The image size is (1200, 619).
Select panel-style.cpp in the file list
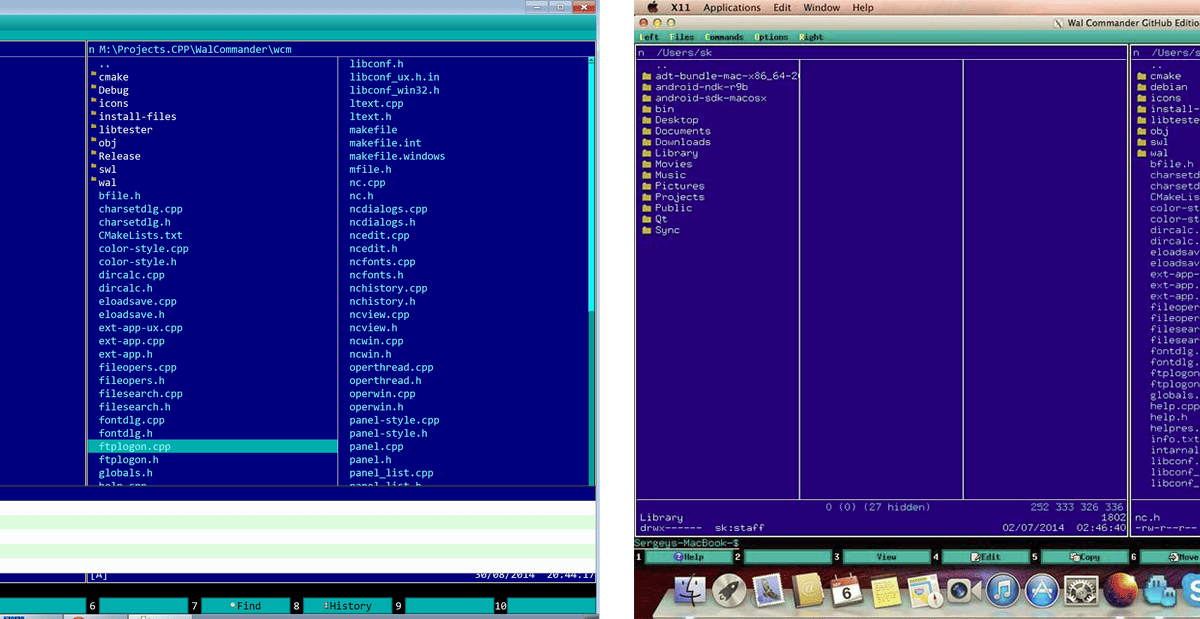pyautogui.click(x=394, y=420)
